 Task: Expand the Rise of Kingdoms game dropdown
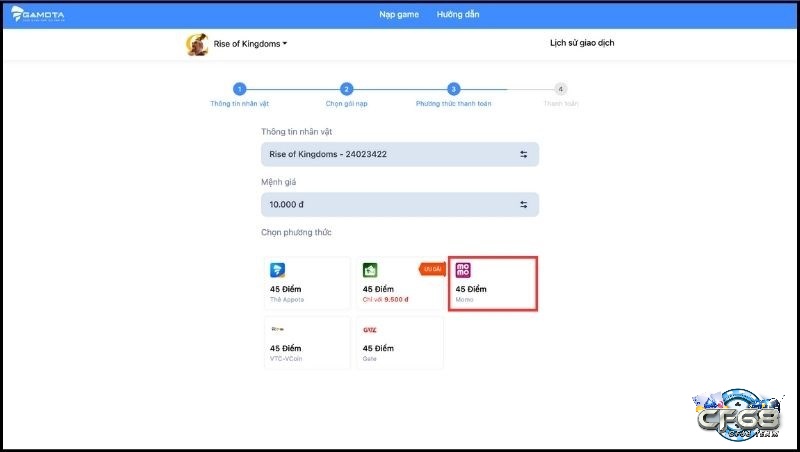coord(250,44)
